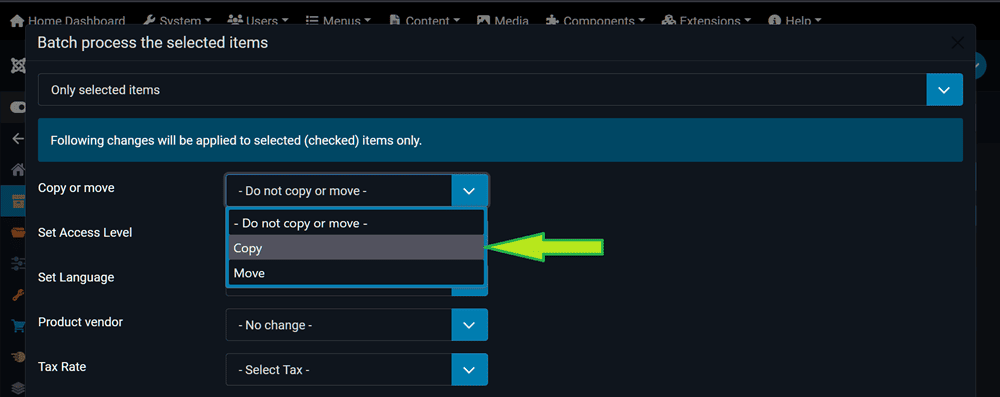1000x397 pixels.
Task: Click the home icon in the sidebar
Action: pos(18,170)
